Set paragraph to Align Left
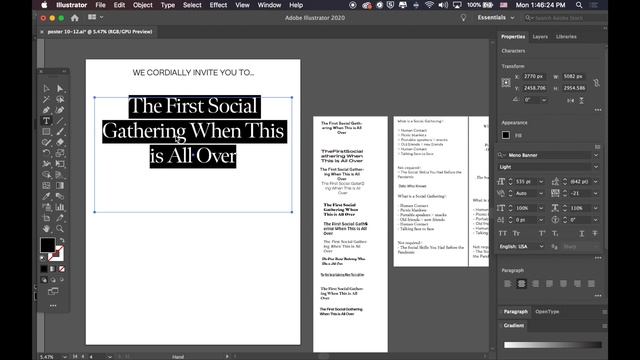Screen dimensions: 640x360 click(507, 284)
